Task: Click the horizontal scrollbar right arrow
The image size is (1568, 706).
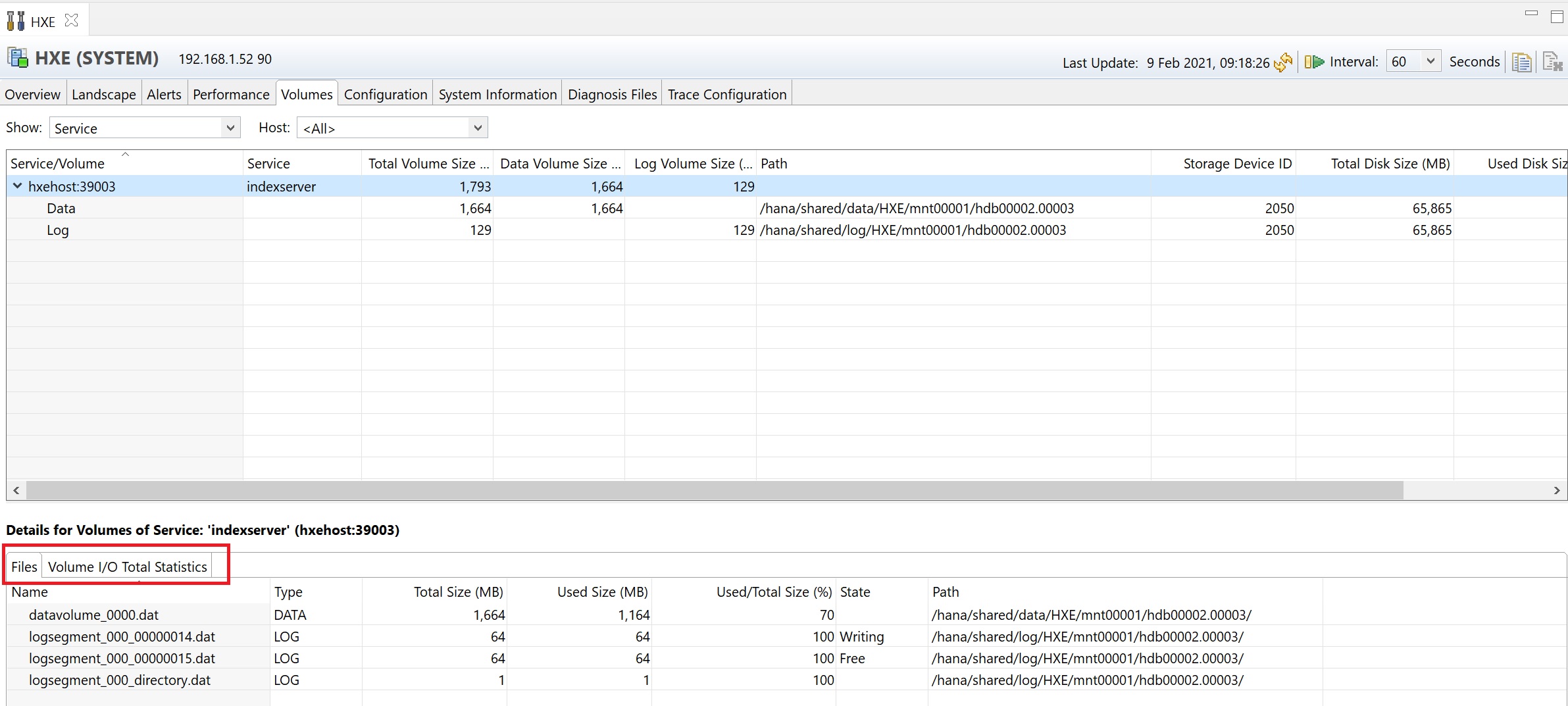Action: pyautogui.click(x=1556, y=490)
